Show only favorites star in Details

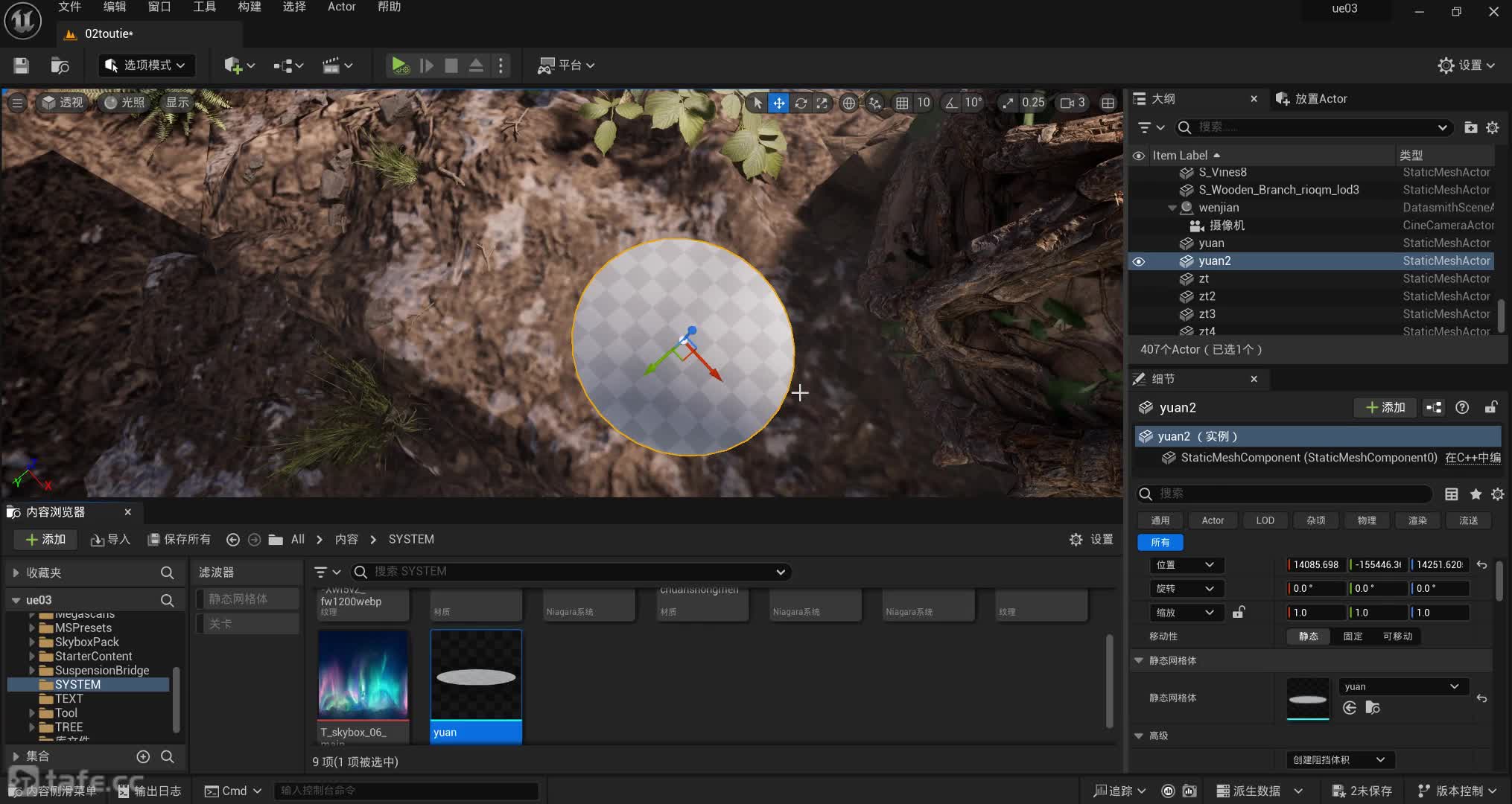point(1476,494)
